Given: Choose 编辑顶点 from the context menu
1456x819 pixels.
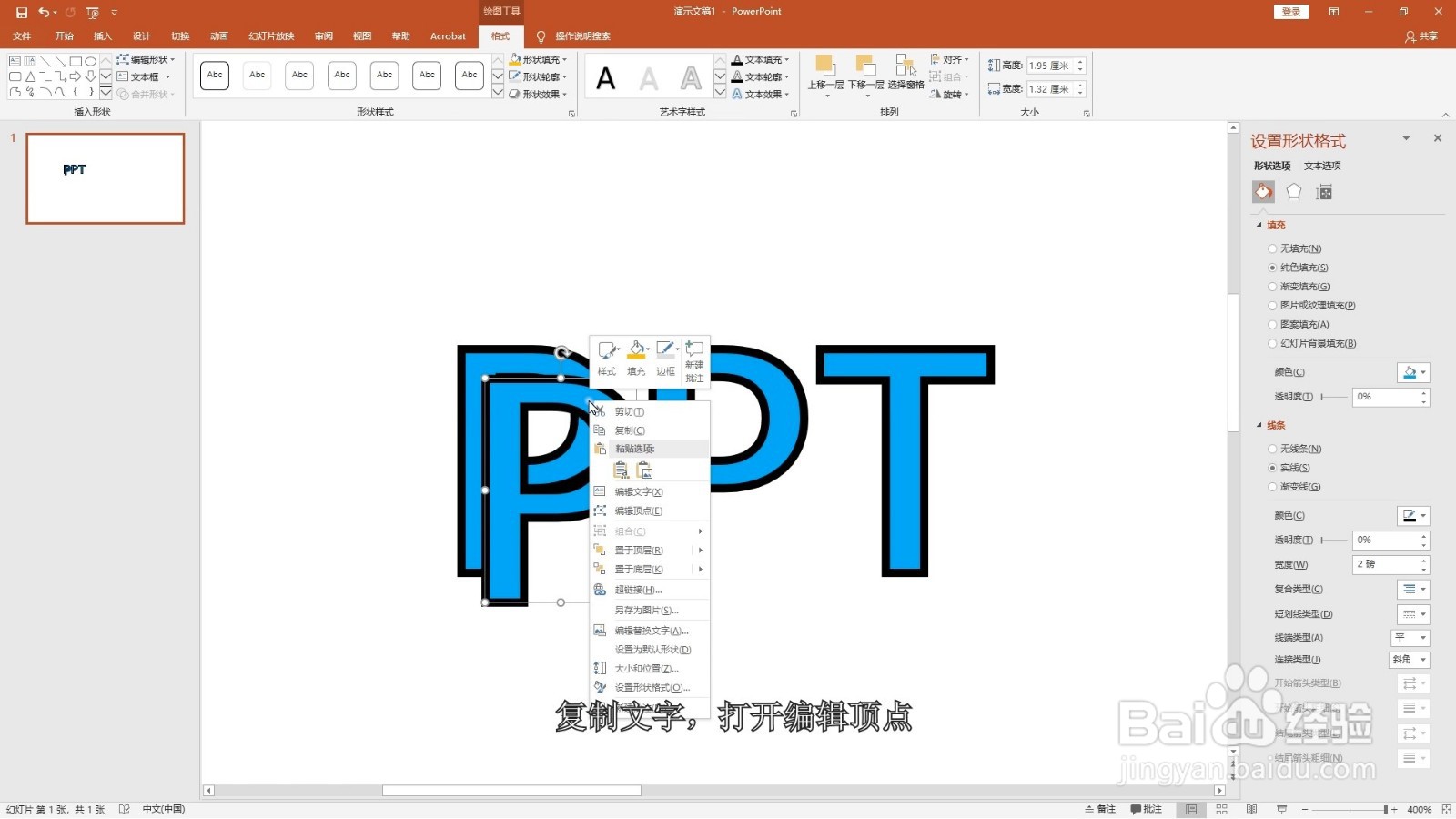Looking at the screenshot, I should coord(637,511).
